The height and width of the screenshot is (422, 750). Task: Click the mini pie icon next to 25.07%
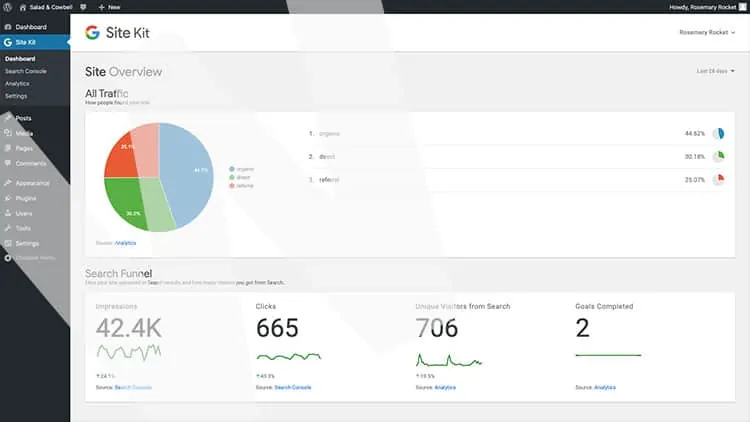[x=718, y=180]
